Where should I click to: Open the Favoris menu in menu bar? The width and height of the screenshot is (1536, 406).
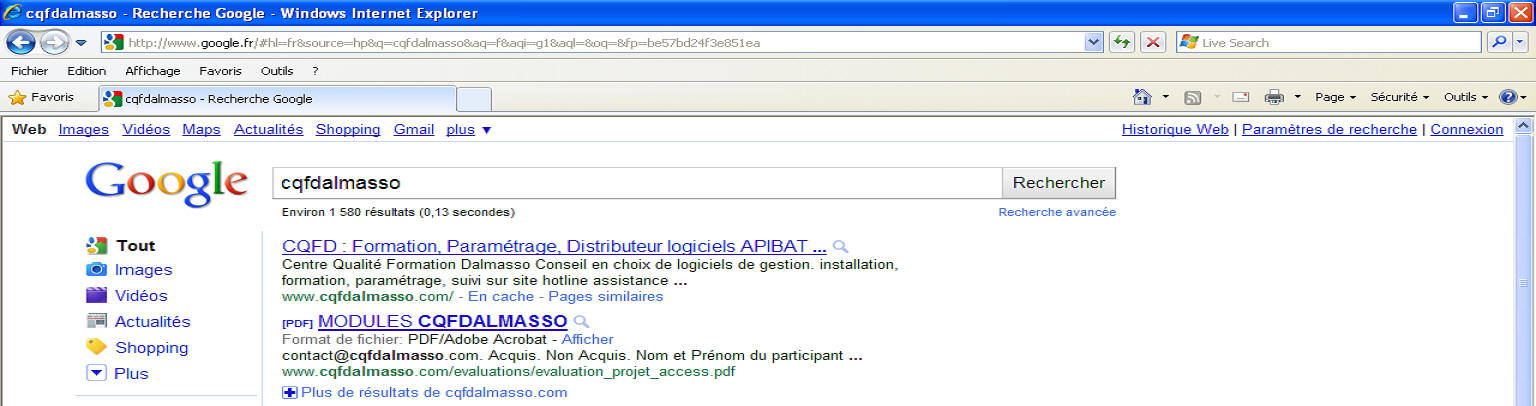pos(220,71)
